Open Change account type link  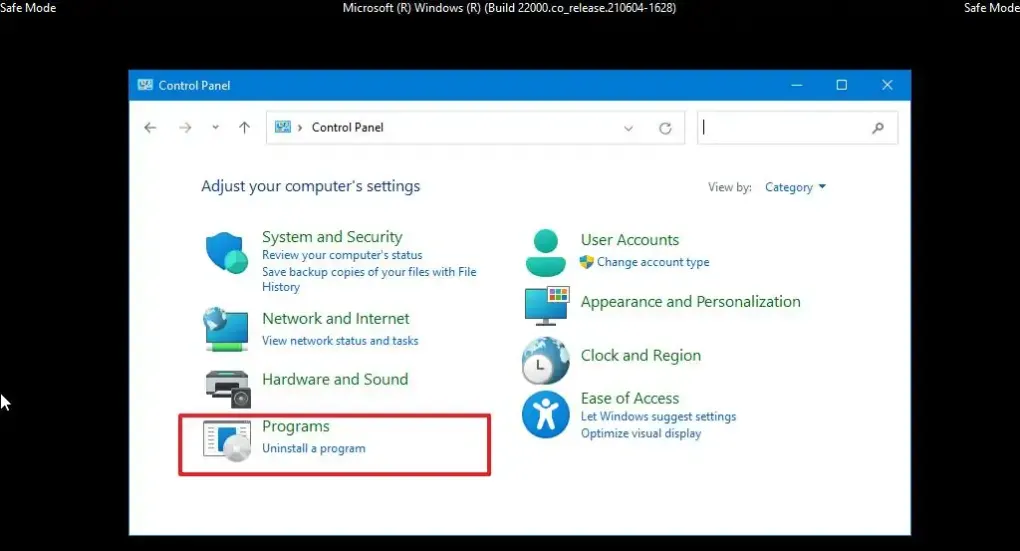[x=653, y=262]
